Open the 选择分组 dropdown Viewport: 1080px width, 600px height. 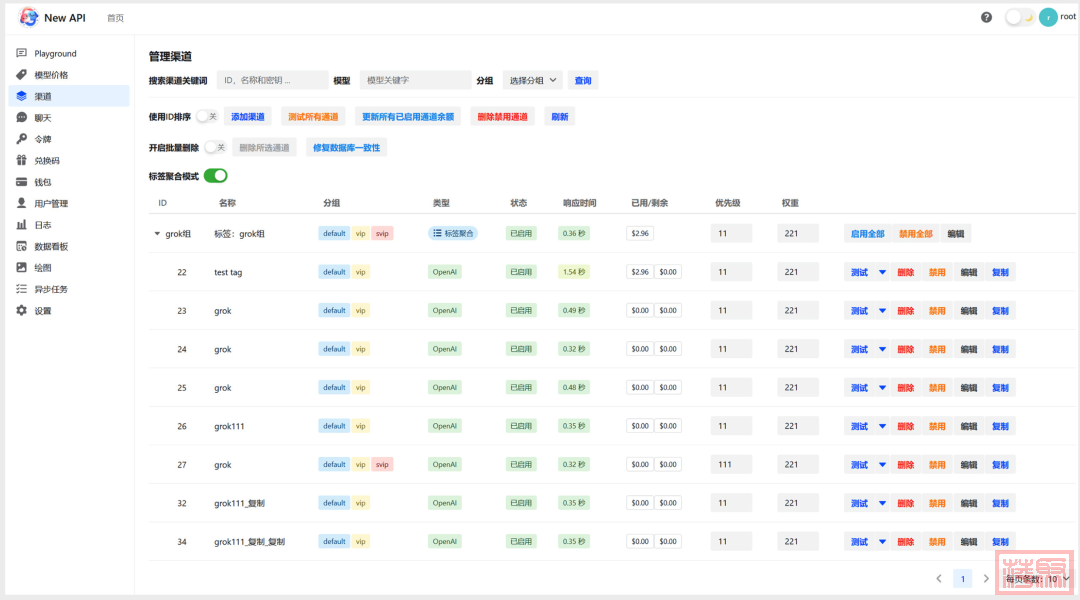click(x=532, y=80)
